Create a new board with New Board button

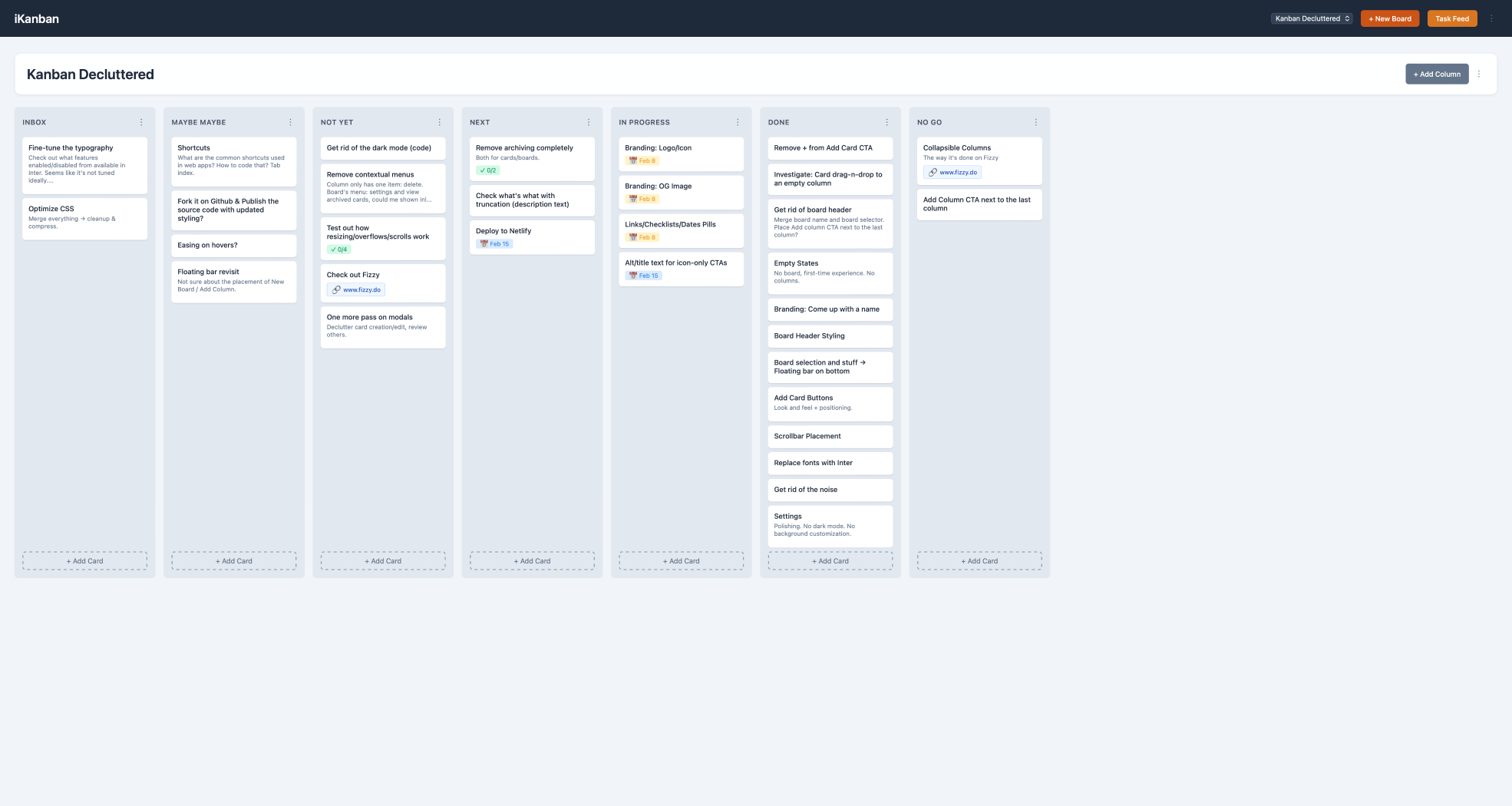(1389, 18)
